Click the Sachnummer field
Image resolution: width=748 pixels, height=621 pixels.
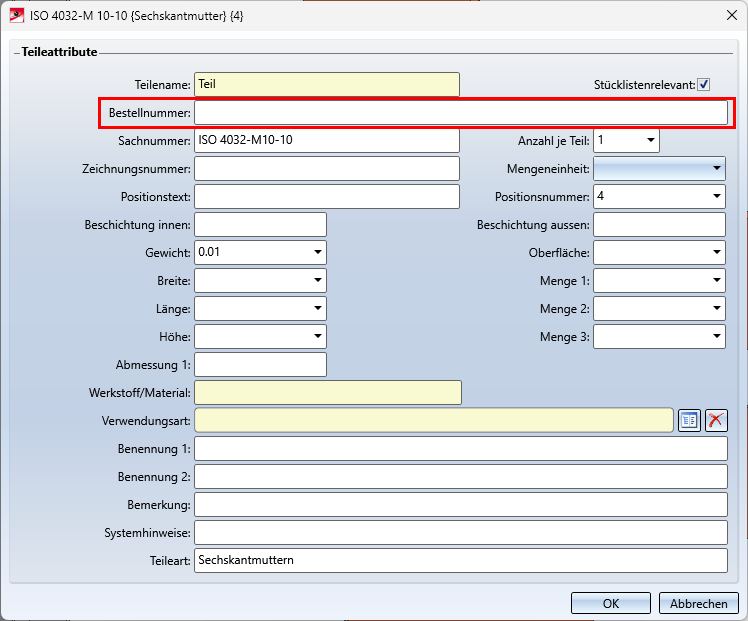coord(326,141)
